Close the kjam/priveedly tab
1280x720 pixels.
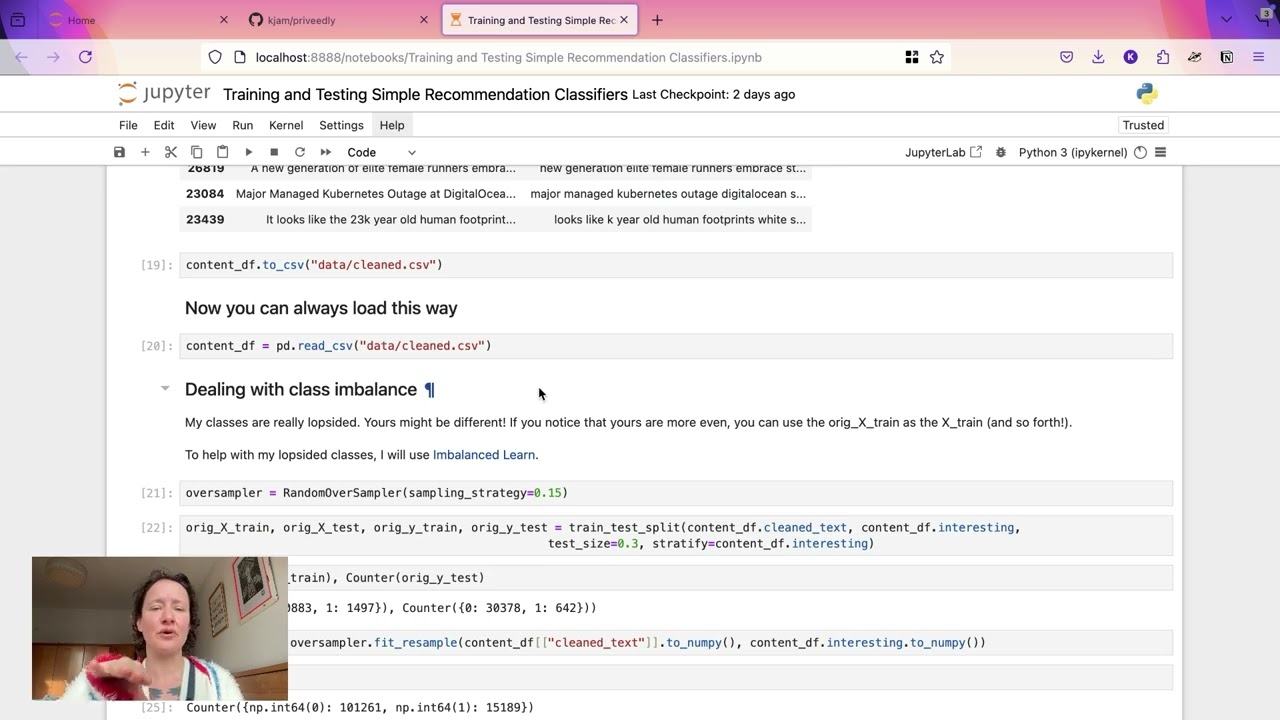[424, 20]
